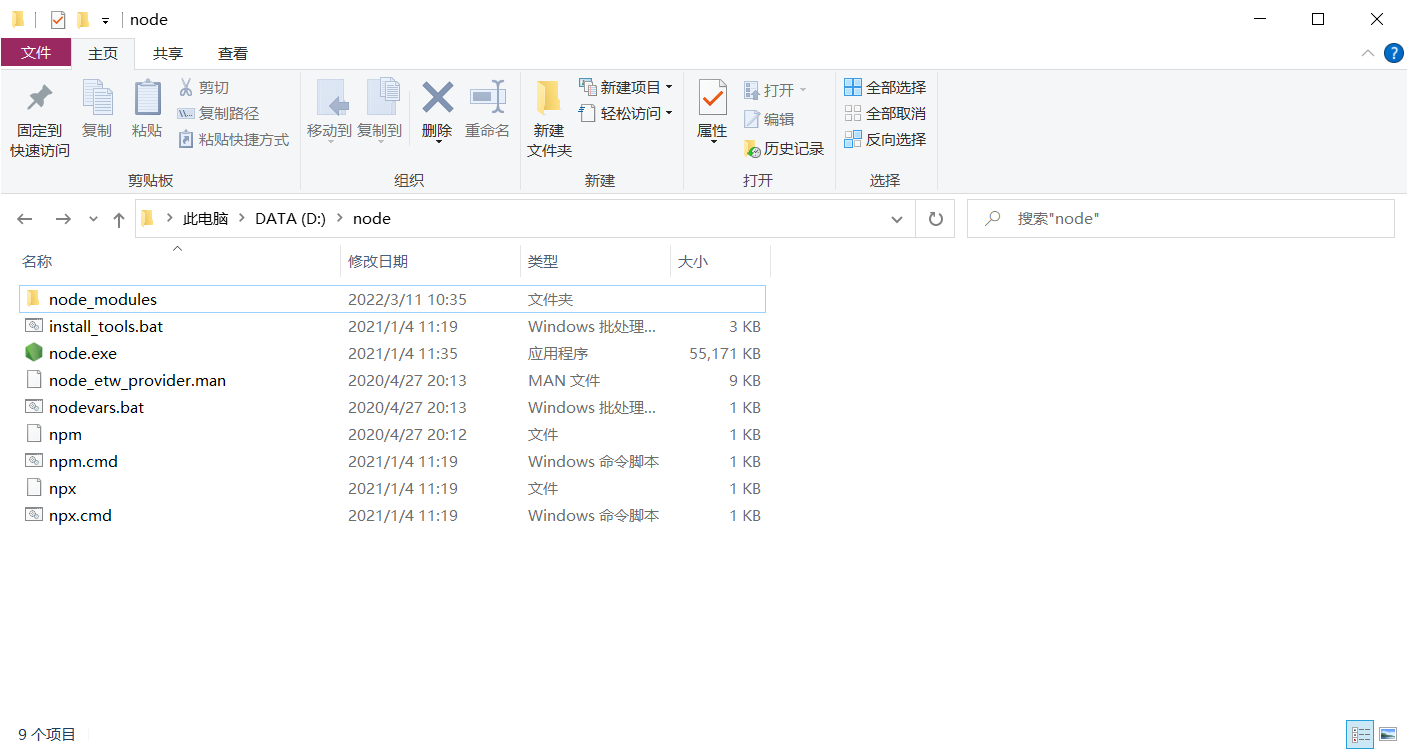Click the 2022/3/11 10:35 date cell
This screenshot has height=750, width=1408.
(x=407, y=299)
